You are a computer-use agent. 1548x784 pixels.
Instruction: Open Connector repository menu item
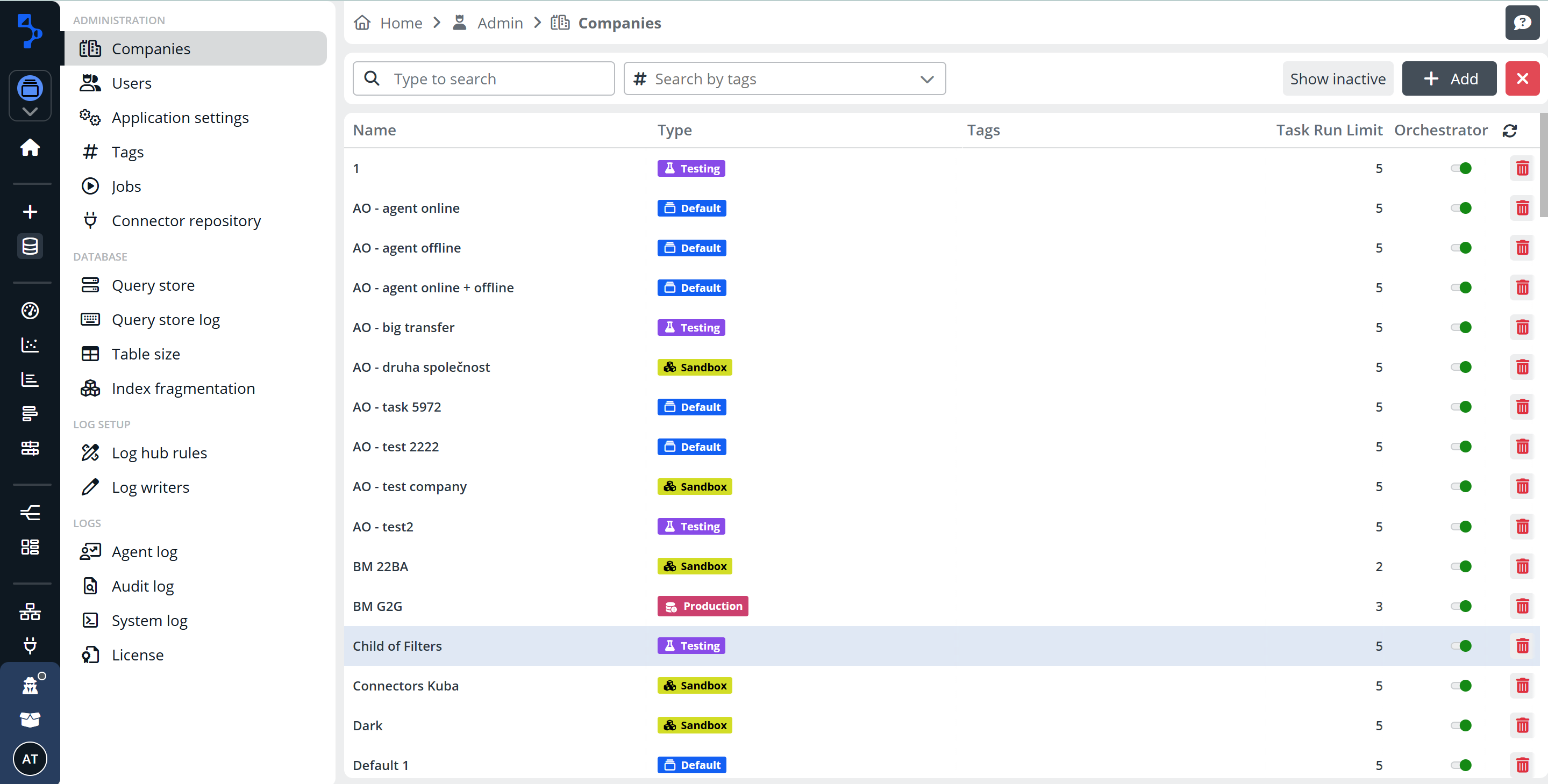tap(186, 221)
